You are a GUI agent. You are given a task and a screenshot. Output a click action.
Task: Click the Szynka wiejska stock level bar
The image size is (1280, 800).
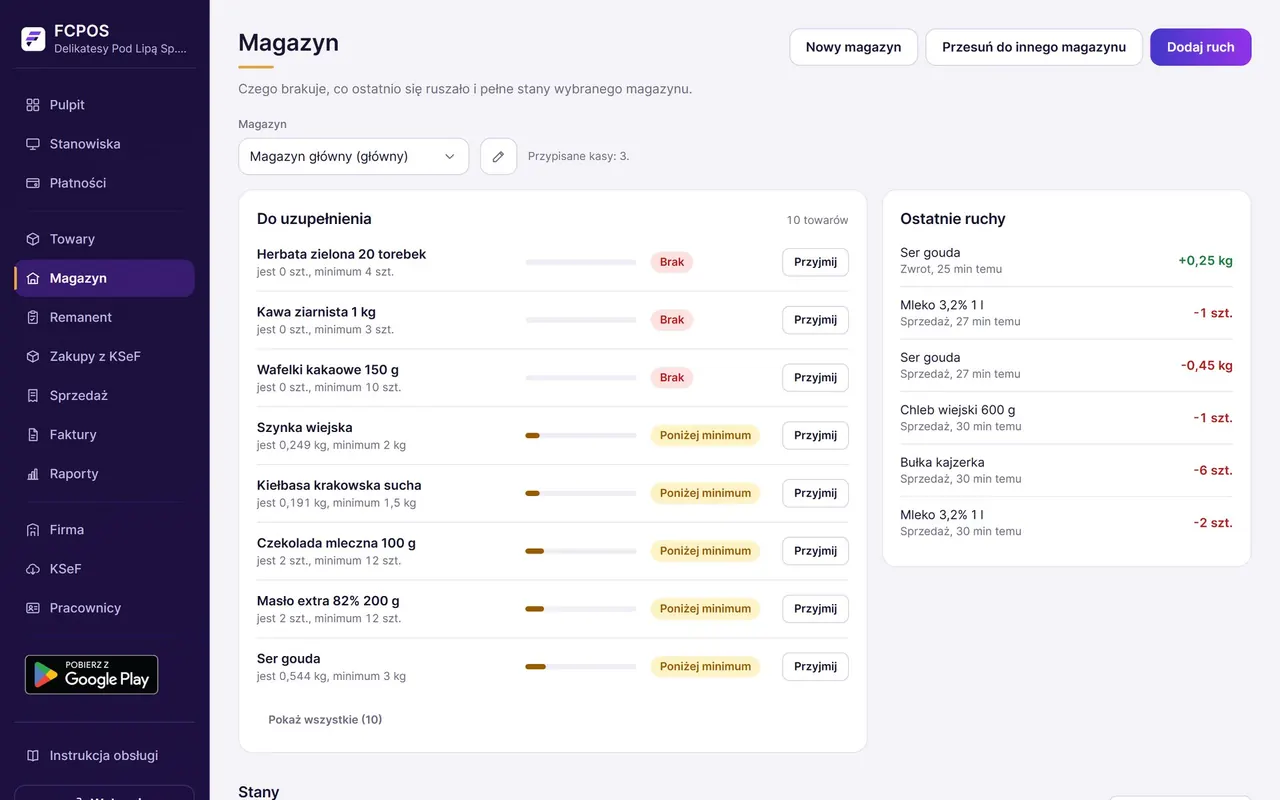[x=581, y=435]
